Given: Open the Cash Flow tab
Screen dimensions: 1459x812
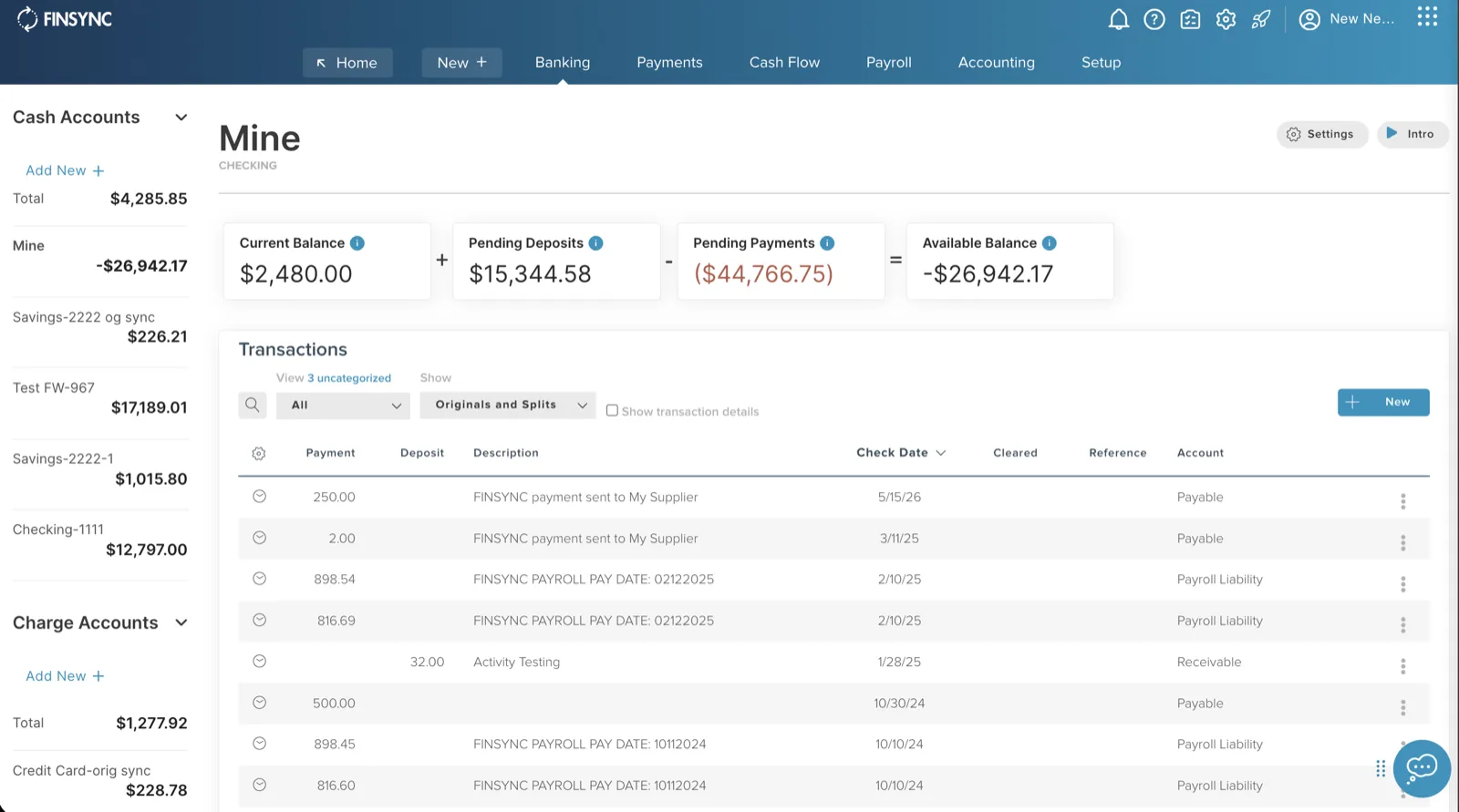Looking at the screenshot, I should (x=784, y=63).
